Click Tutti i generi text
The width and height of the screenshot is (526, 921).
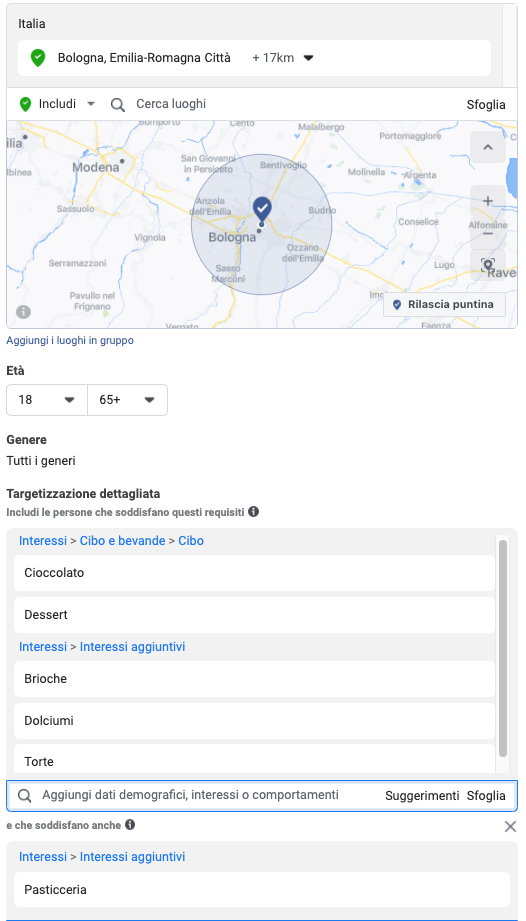(x=41, y=461)
